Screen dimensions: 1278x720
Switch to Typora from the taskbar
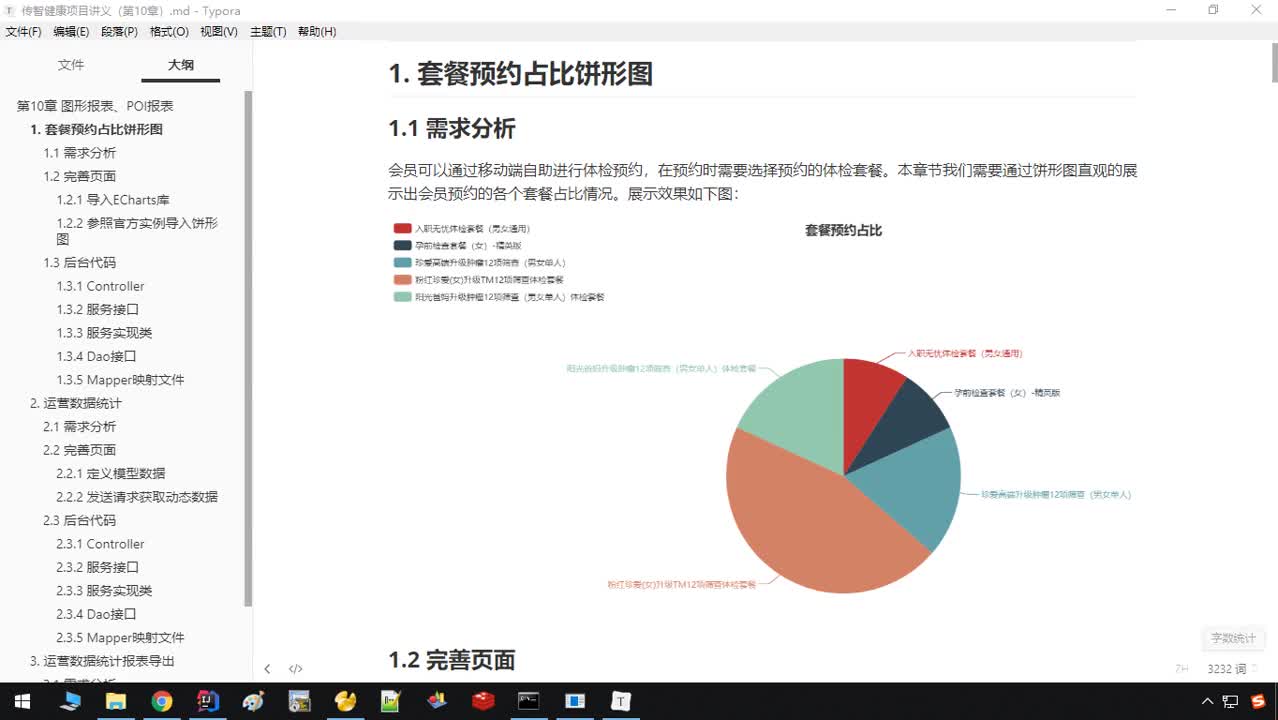point(621,701)
